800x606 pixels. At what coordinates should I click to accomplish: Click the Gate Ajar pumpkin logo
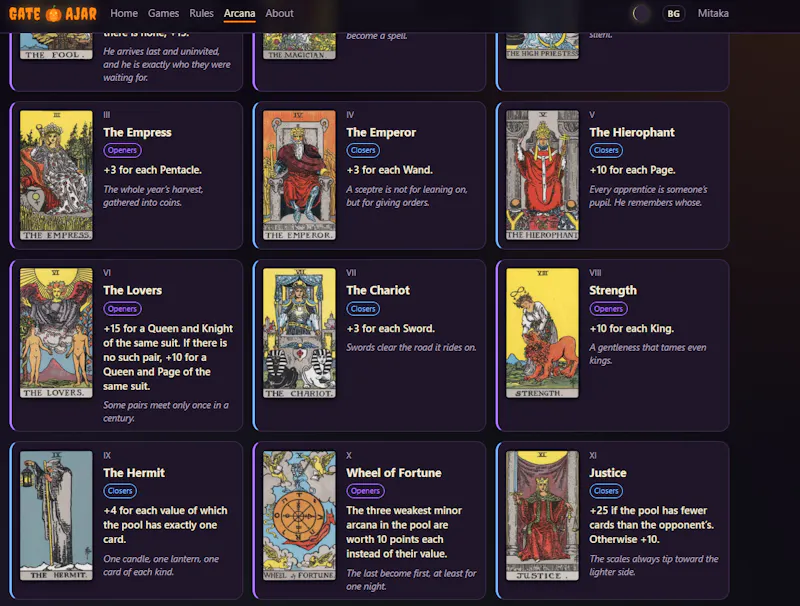[53, 14]
